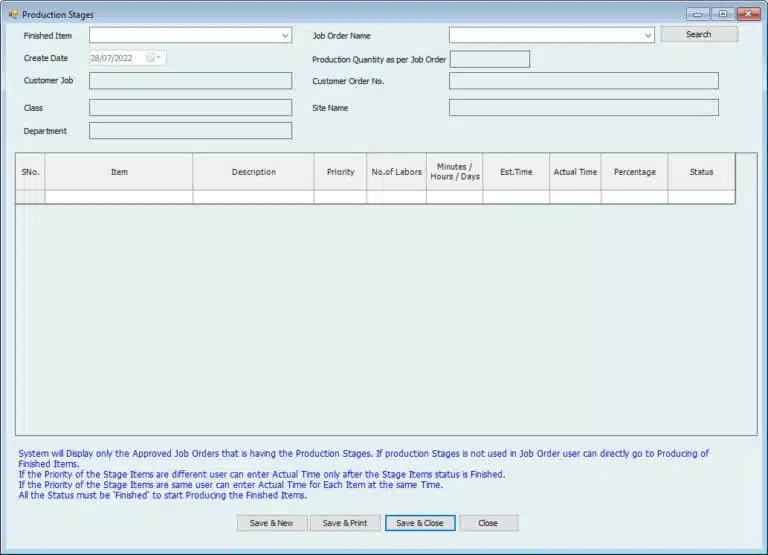The image size is (768, 555).
Task: Select the Priority column header
Action: tap(340, 172)
